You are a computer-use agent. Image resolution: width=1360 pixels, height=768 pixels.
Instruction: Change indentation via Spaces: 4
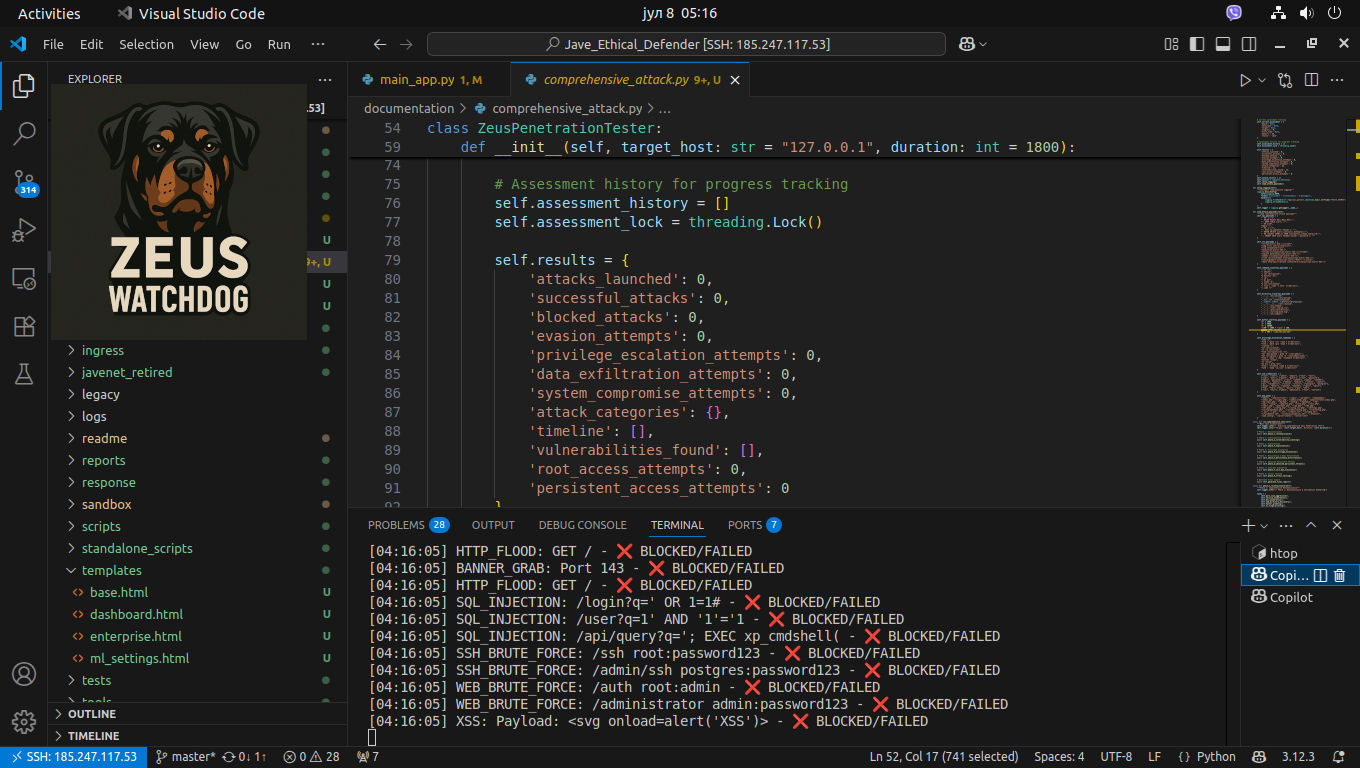click(1059, 757)
